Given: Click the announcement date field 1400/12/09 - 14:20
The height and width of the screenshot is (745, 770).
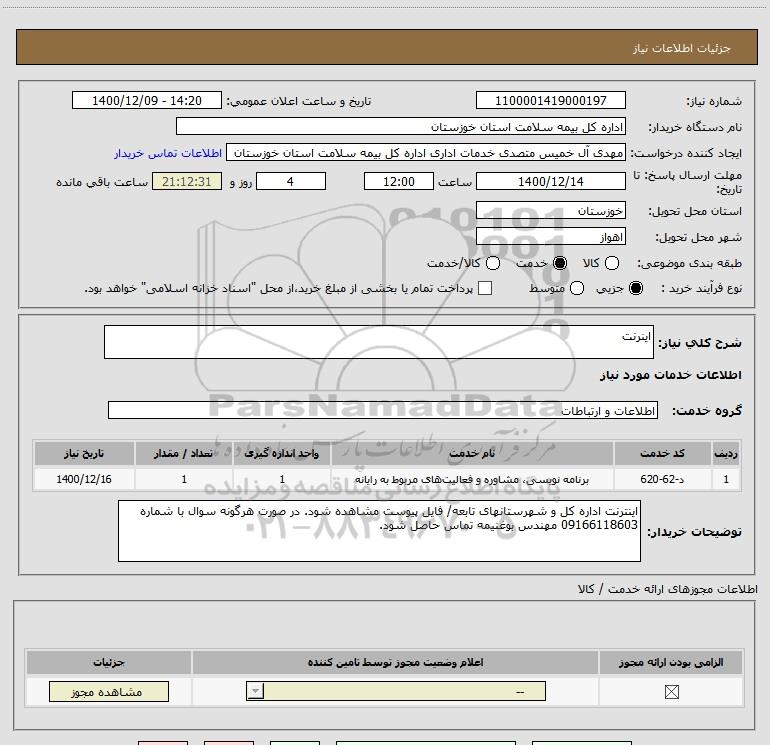Looking at the screenshot, I should click(x=147, y=100).
